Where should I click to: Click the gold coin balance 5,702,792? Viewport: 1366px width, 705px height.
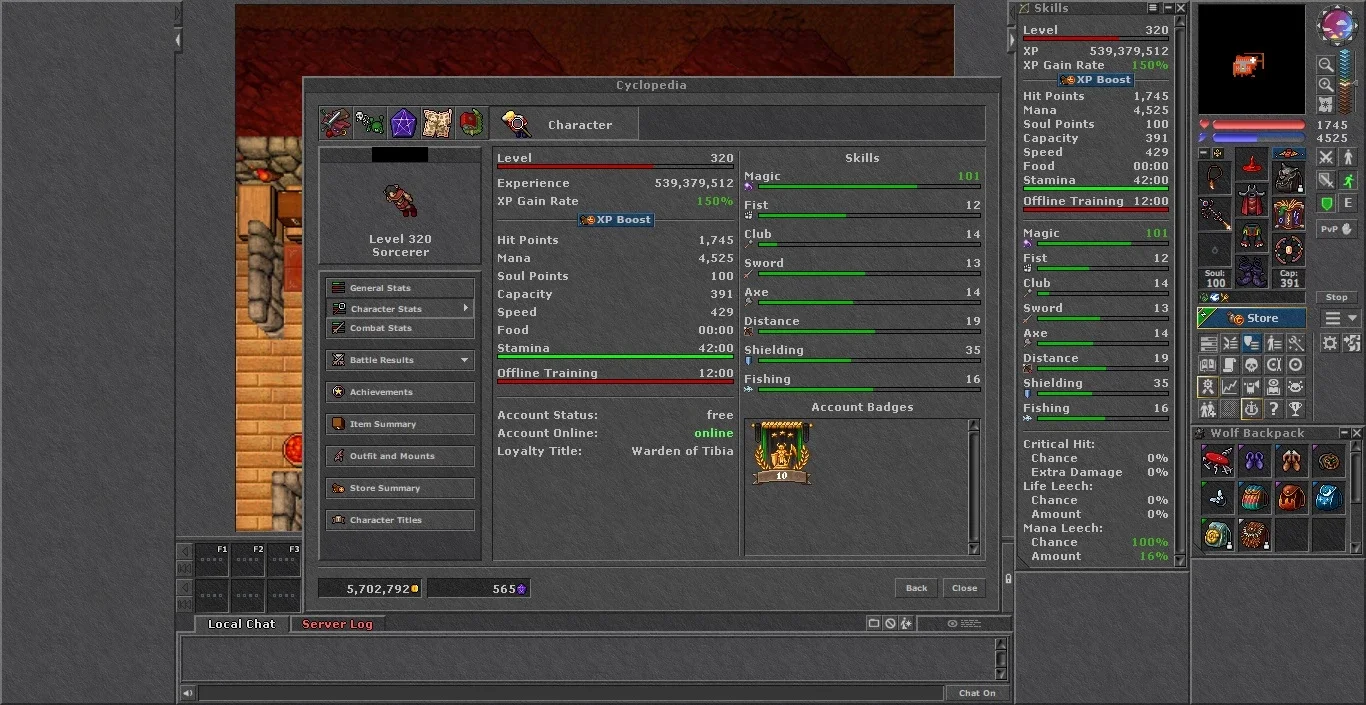[x=370, y=589]
